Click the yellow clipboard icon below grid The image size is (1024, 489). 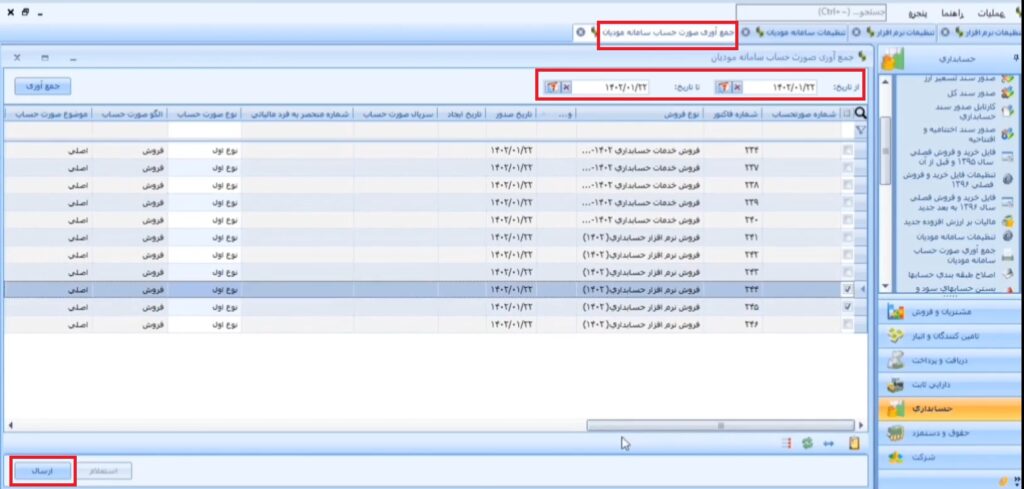pyautogui.click(x=854, y=443)
